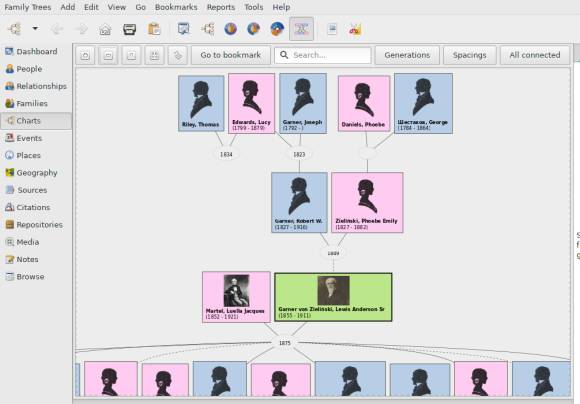Image resolution: width=580 pixels, height=404 pixels.
Task: Toggle the highlighted Graph view button
Action: click(301, 29)
